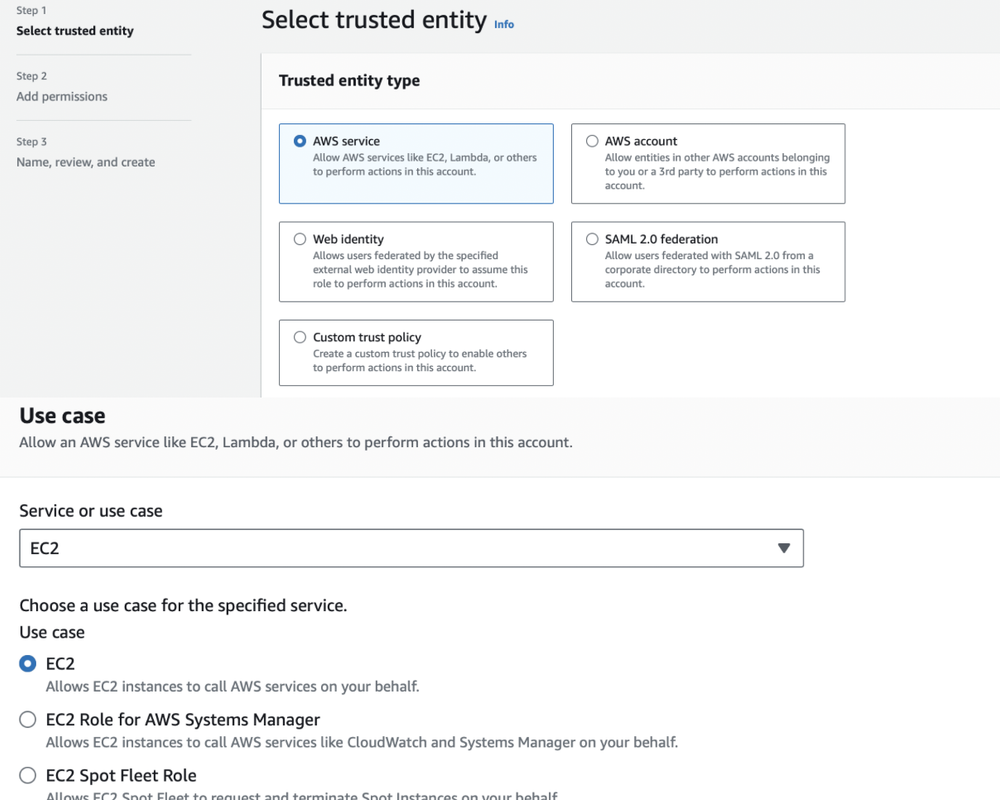Click the CloudWatch and Systems Manager description text

pos(362,743)
